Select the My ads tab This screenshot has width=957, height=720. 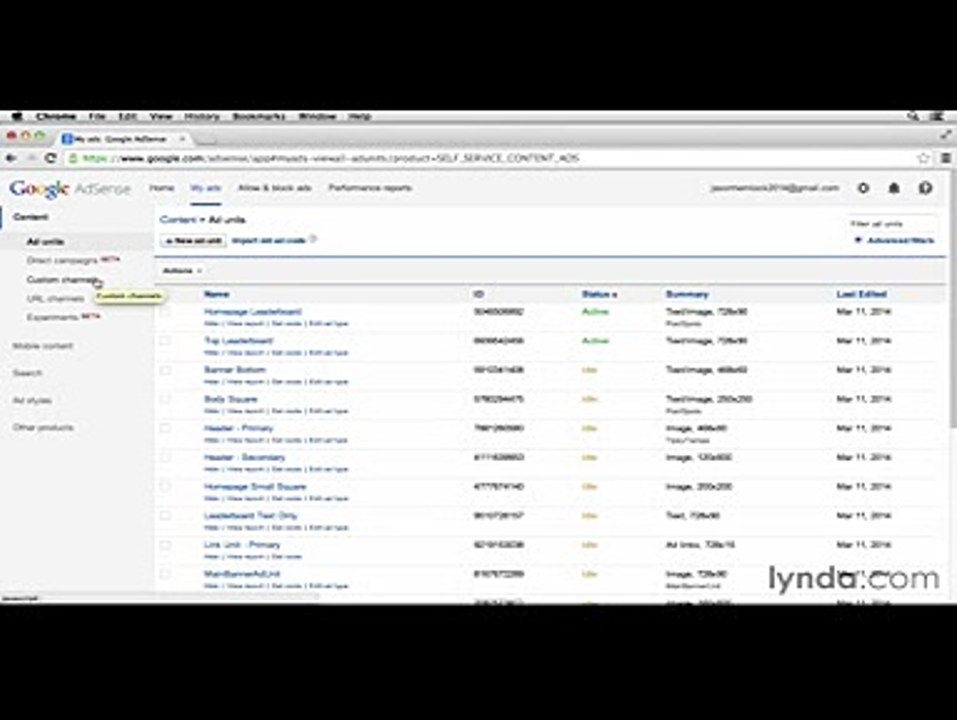tap(206, 188)
